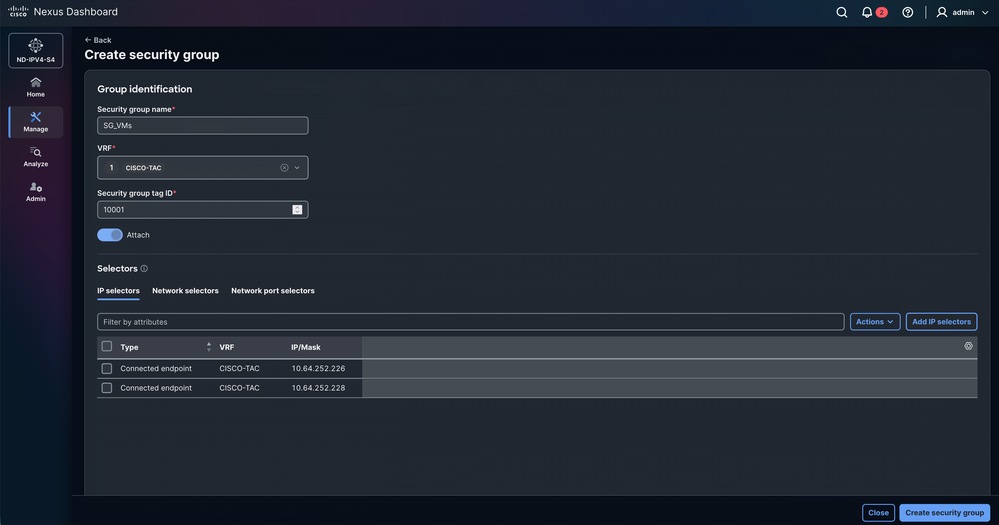Click the Close button

point(878,513)
